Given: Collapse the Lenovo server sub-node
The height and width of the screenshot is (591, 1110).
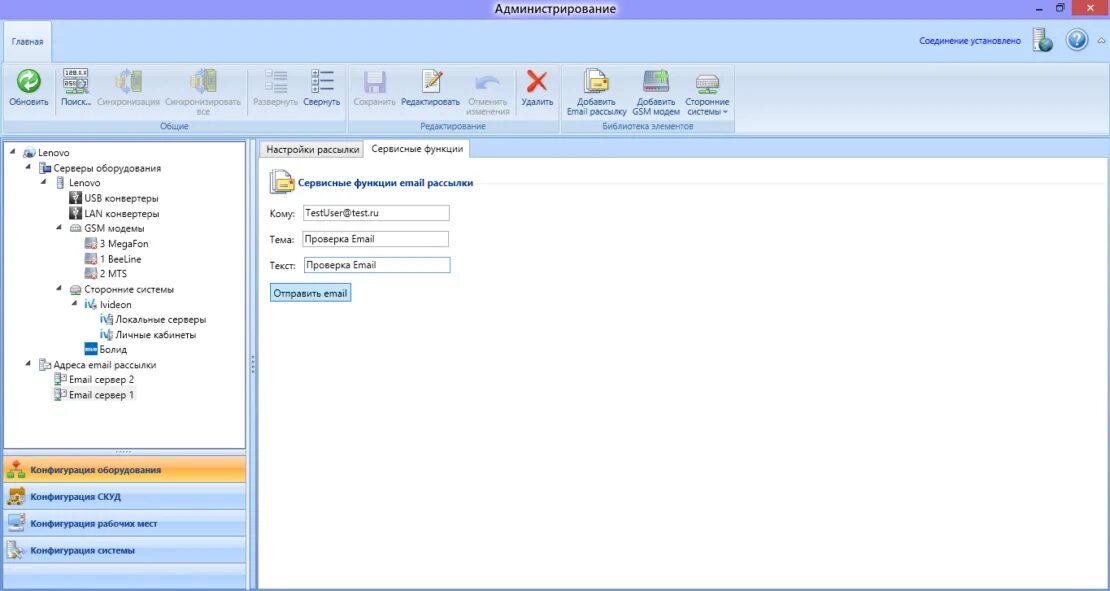Looking at the screenshot, I should [x=44, y=182].
